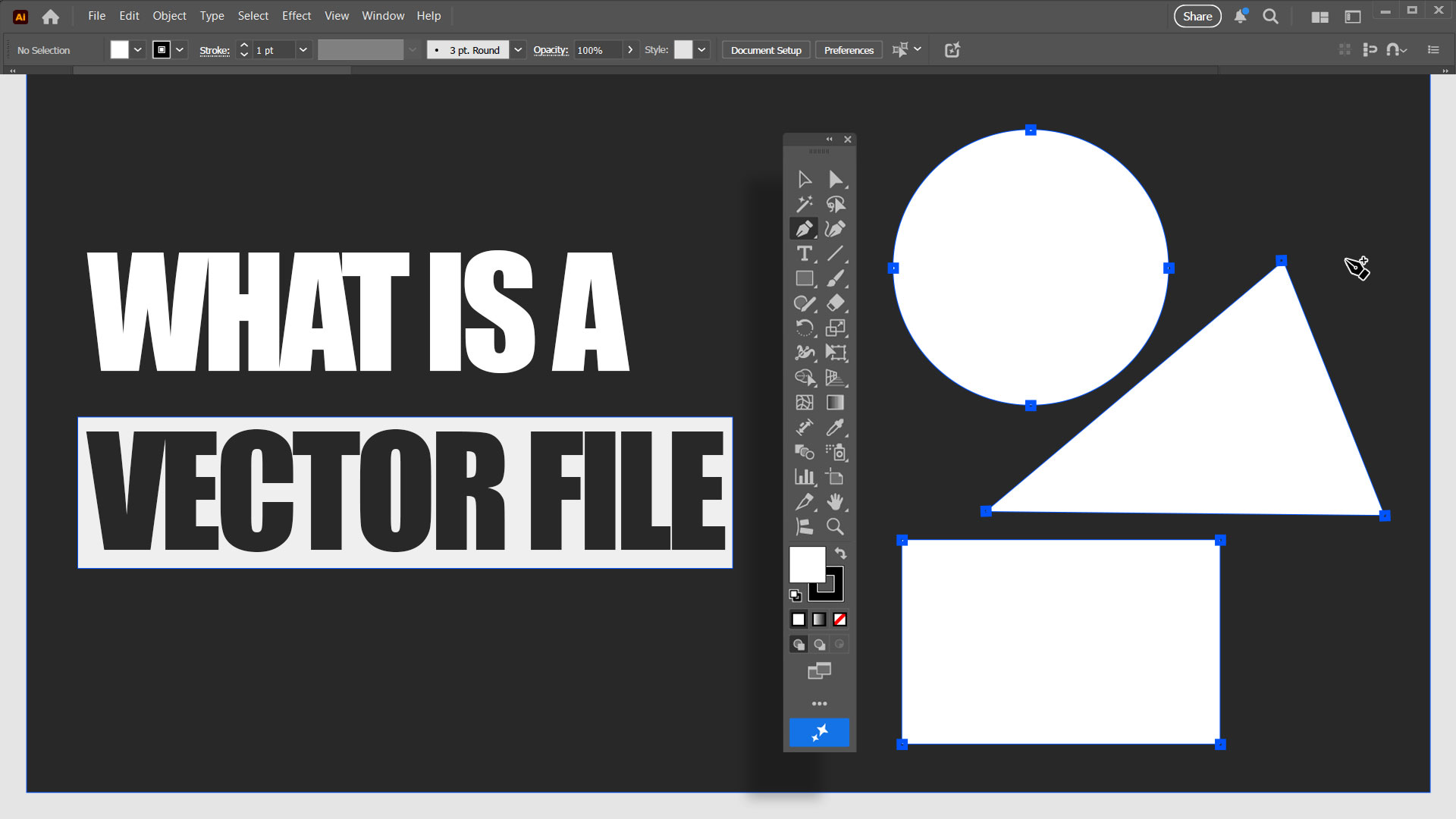This screenshot has width=1456, height=819.
Task: Select the Magic Wand tool
Action: click(x=804, y=204)
